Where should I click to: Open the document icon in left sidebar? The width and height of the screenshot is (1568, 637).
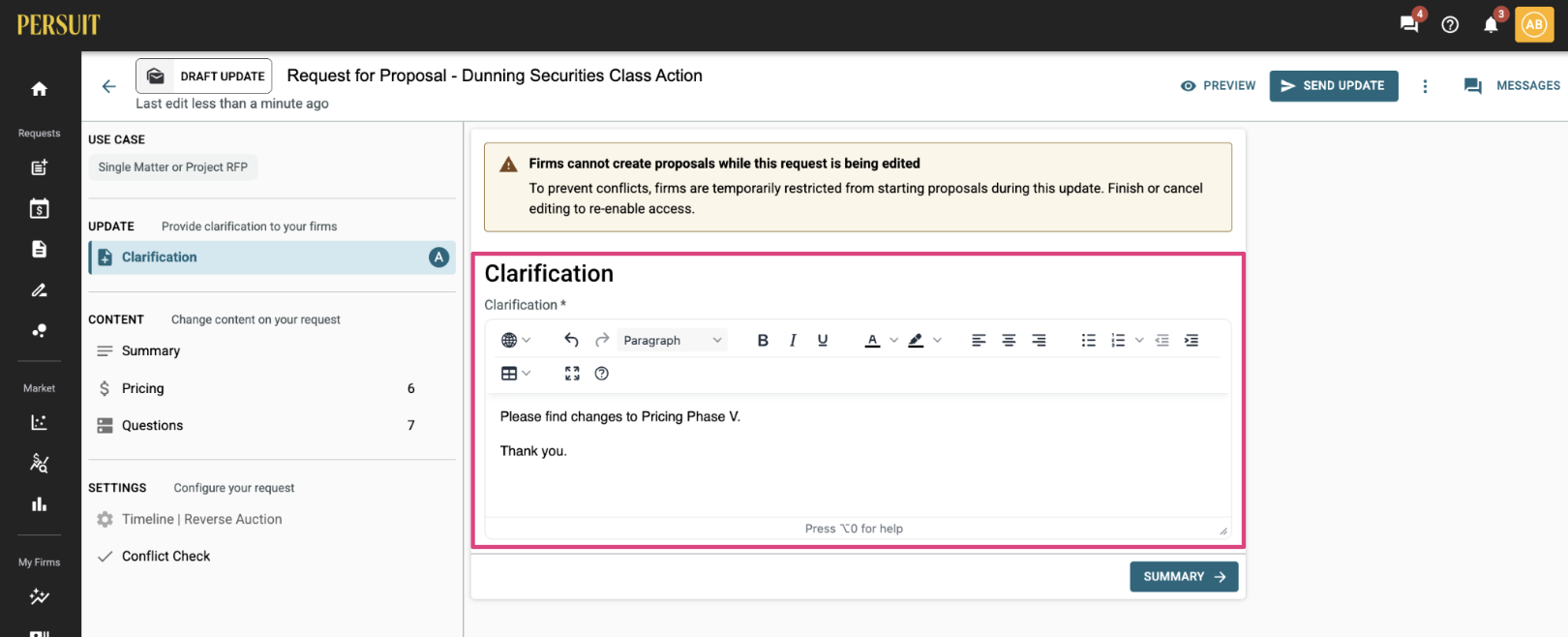pyautogui.click(x=39, y=249)
